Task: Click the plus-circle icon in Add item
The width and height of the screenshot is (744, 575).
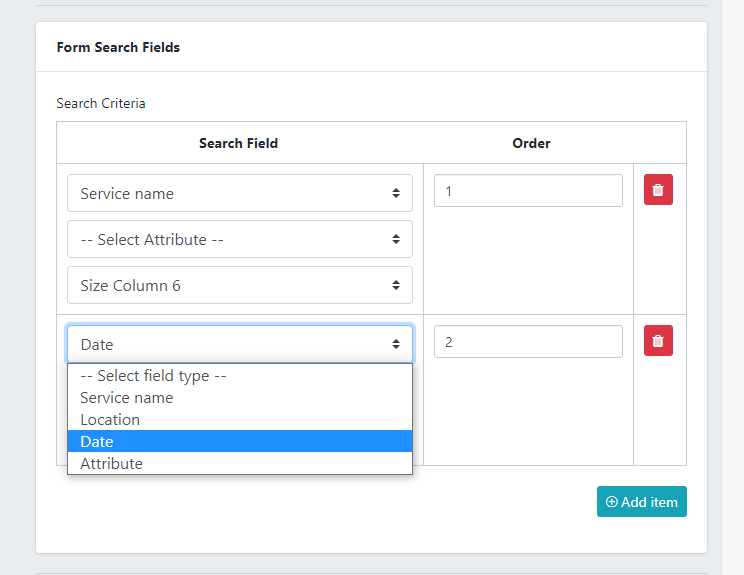Action: click(x=611, y=502)
